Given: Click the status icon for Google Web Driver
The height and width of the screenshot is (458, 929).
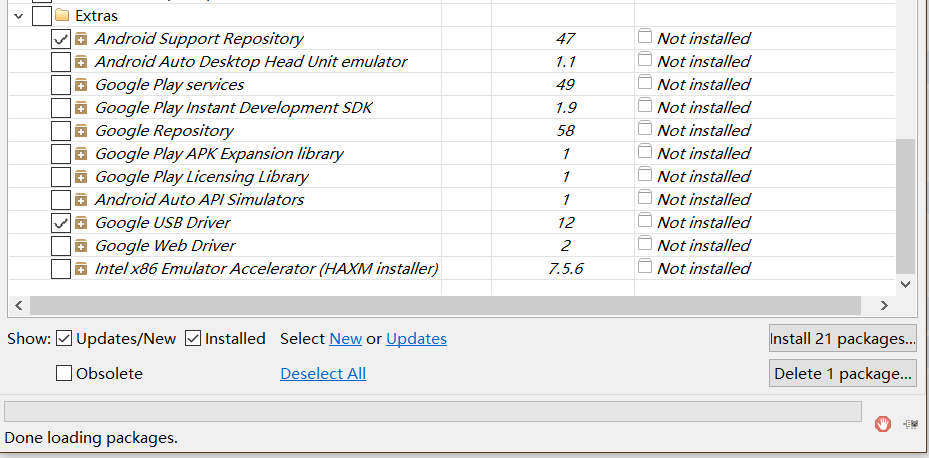Looking at the screenshot, I should pos(645,244).
